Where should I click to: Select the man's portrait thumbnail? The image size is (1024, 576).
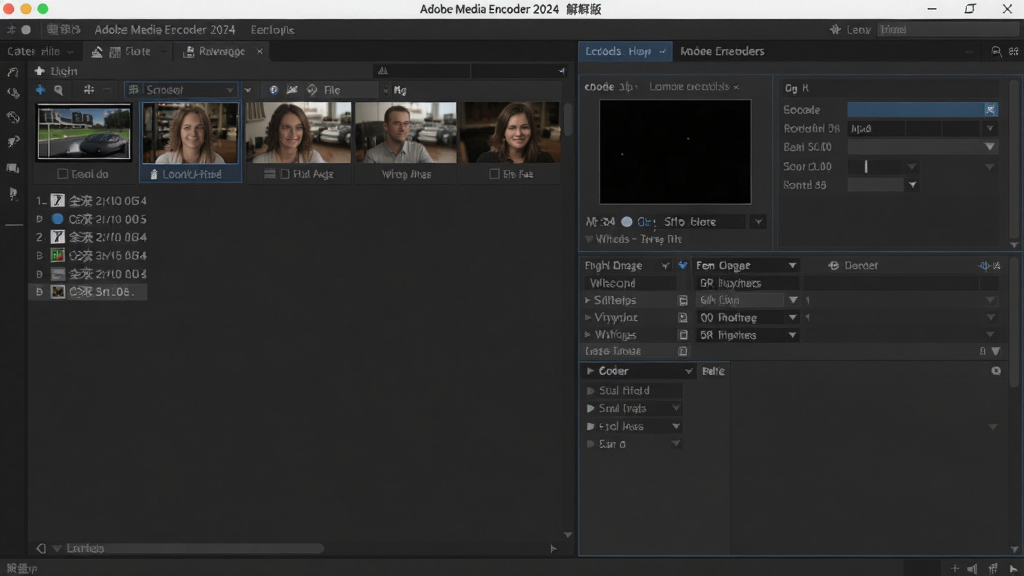point(406,133)
